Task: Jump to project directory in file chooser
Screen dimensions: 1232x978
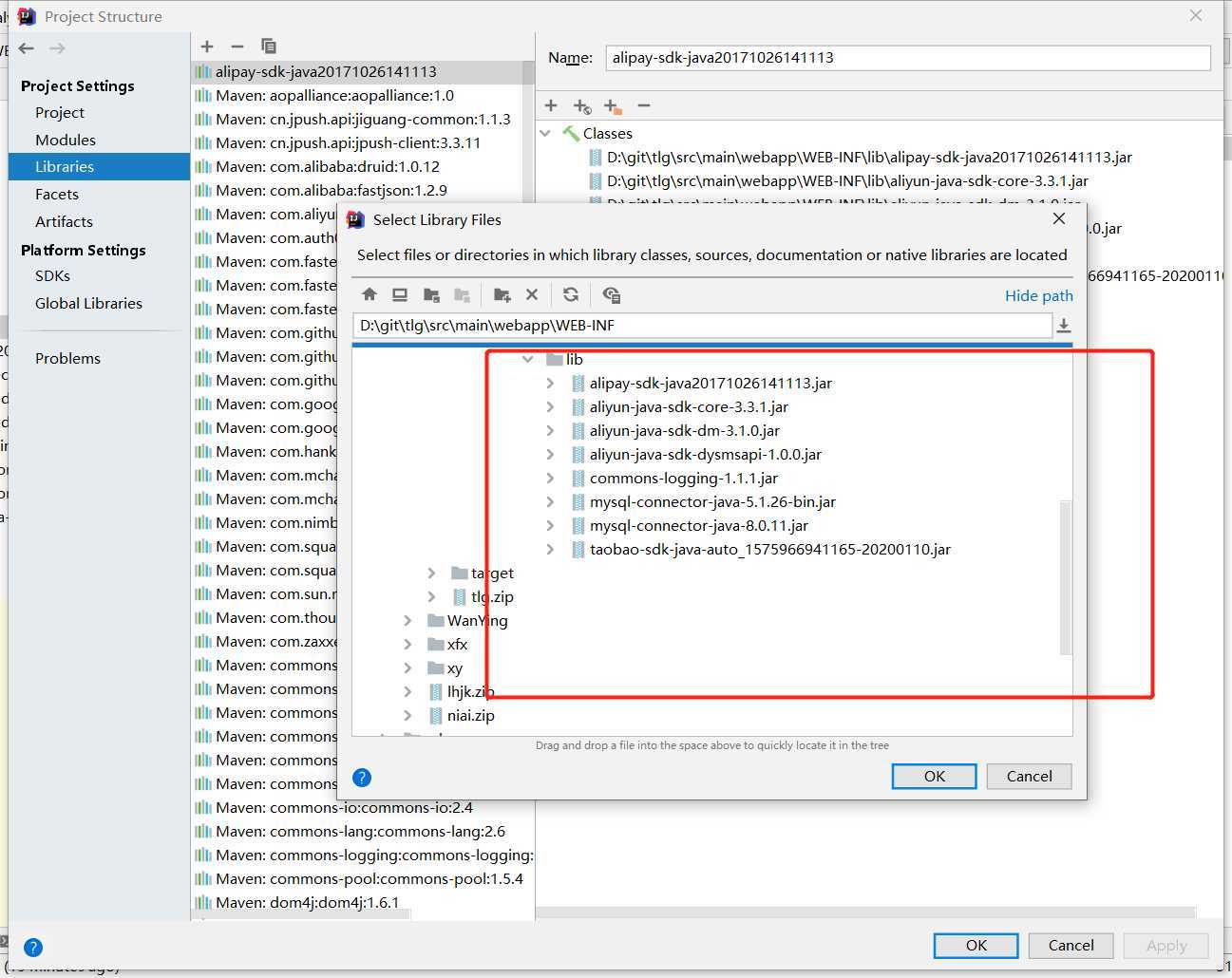Action: point(431,294)
